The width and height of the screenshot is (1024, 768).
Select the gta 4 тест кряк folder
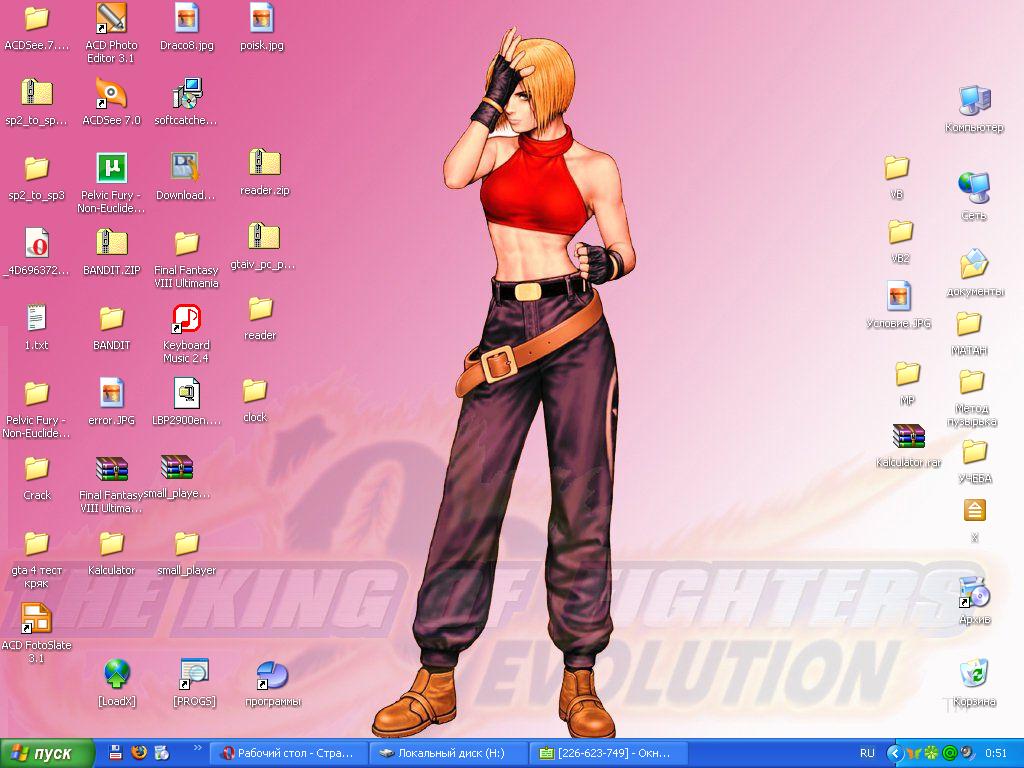click(37, 544)
